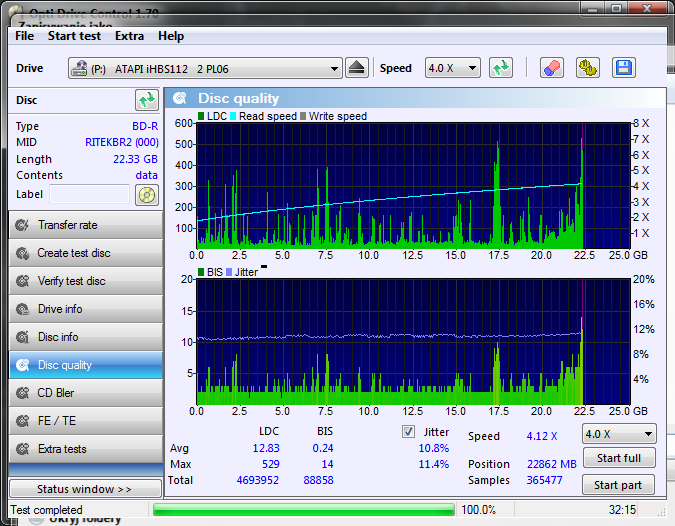Click the Disc quality sidebar icon
This screenshot has height=526, width=675.
click(x=22, y=365)
